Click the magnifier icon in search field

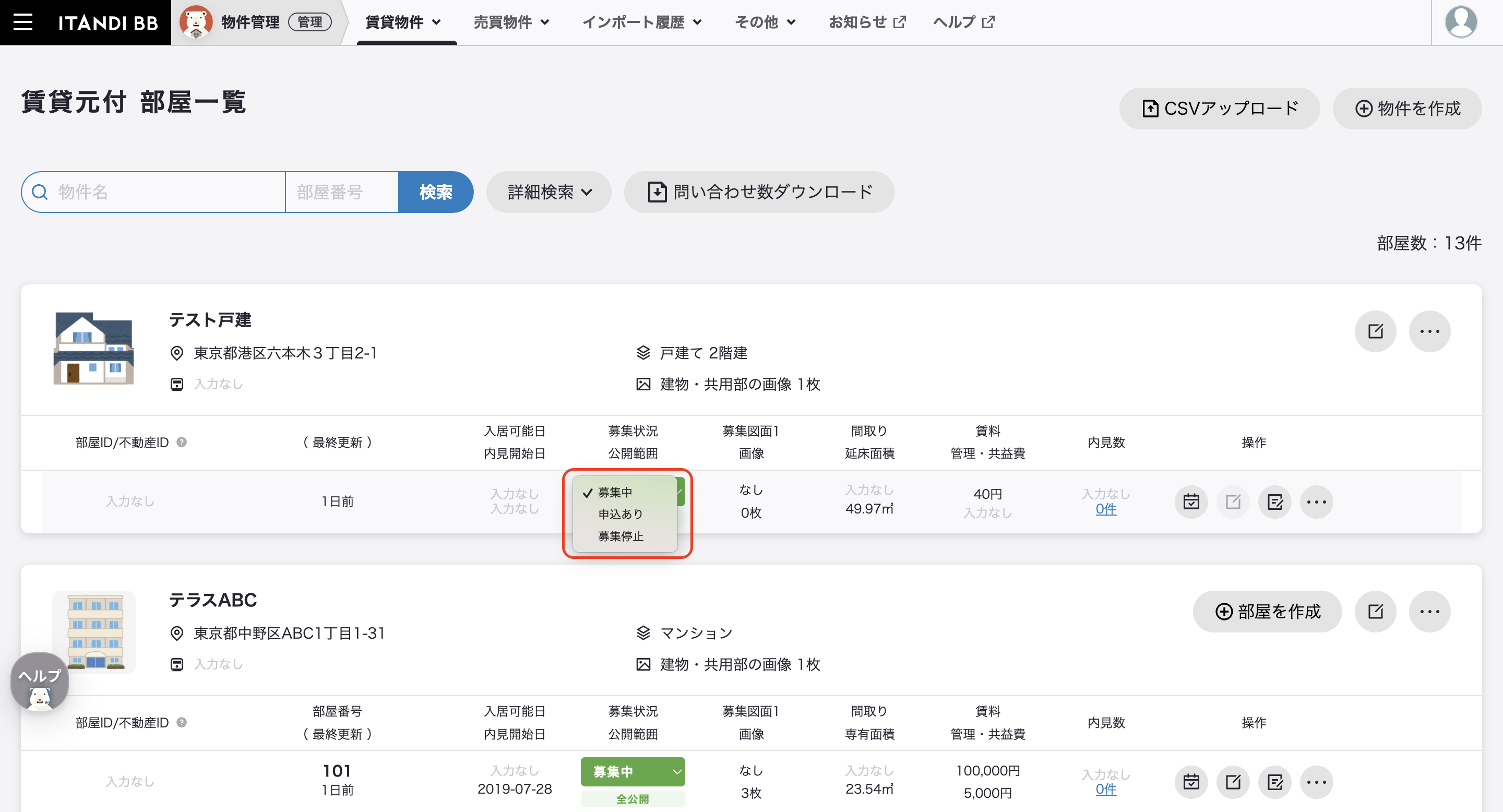[40, 192]
